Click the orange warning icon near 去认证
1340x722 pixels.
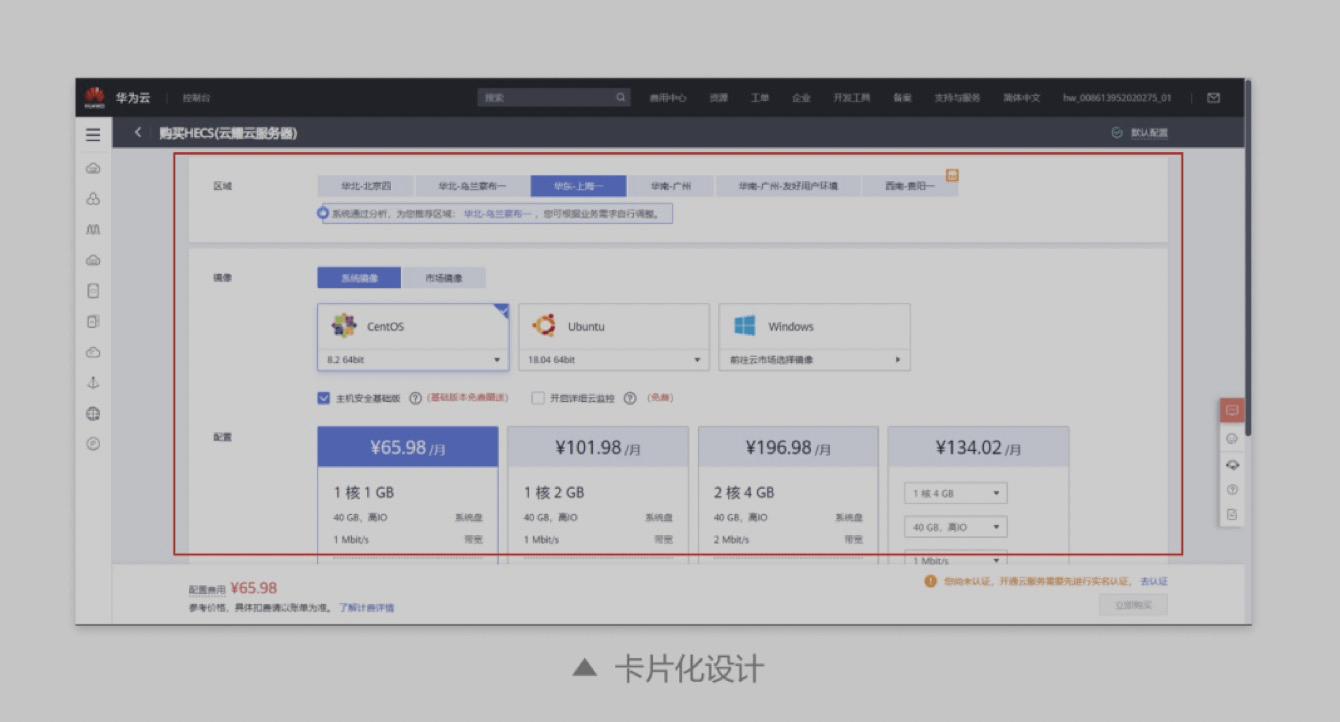(x=931, y=581)
